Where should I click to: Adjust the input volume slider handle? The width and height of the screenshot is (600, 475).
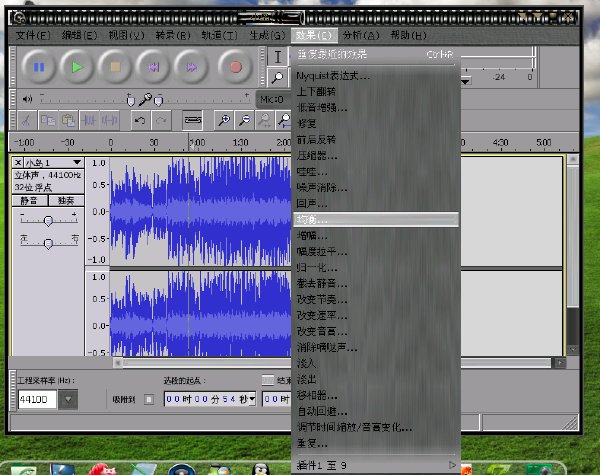tap(158, 101)
